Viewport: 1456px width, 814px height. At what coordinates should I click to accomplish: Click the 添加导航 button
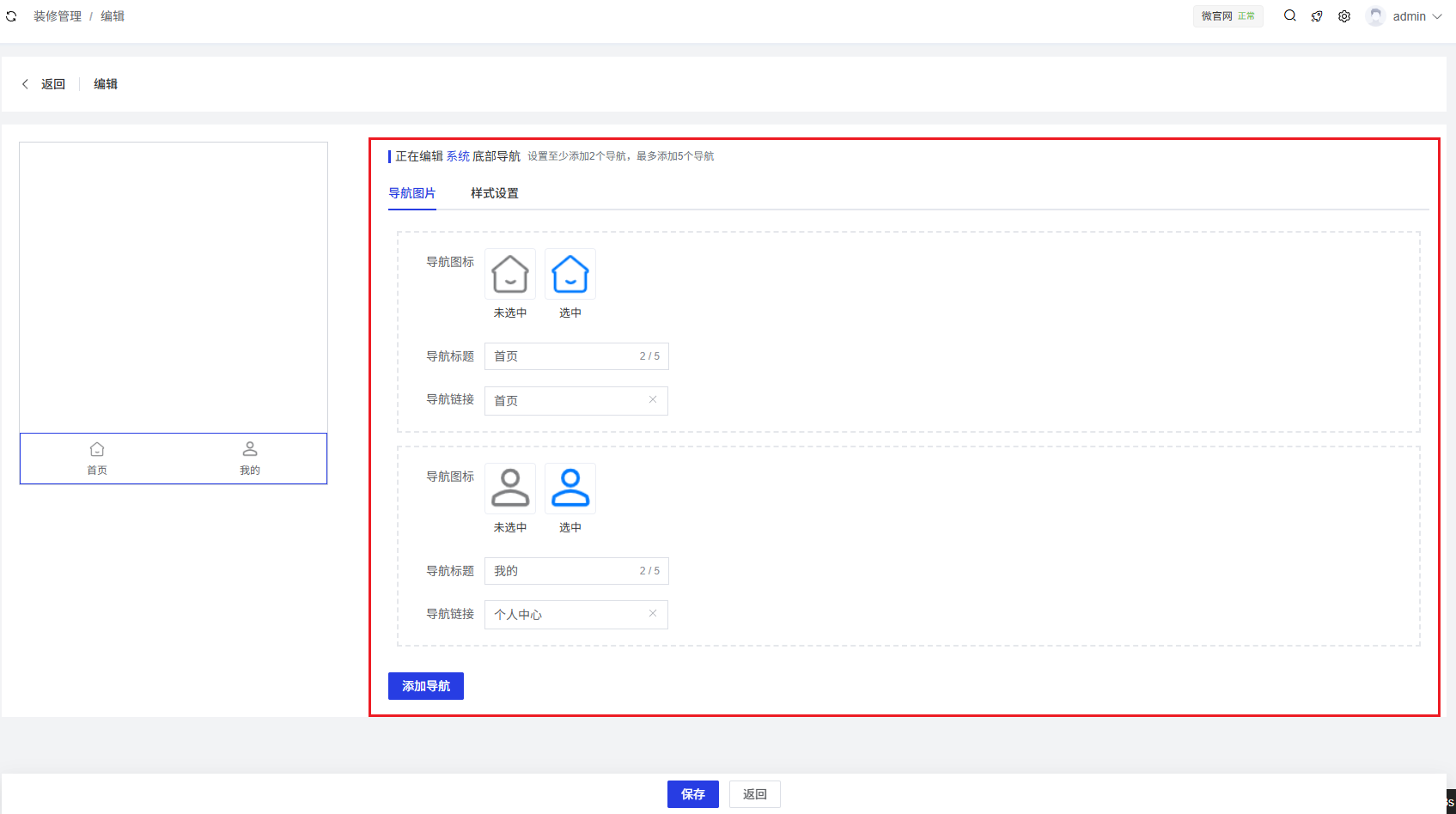tap(426, 686)
